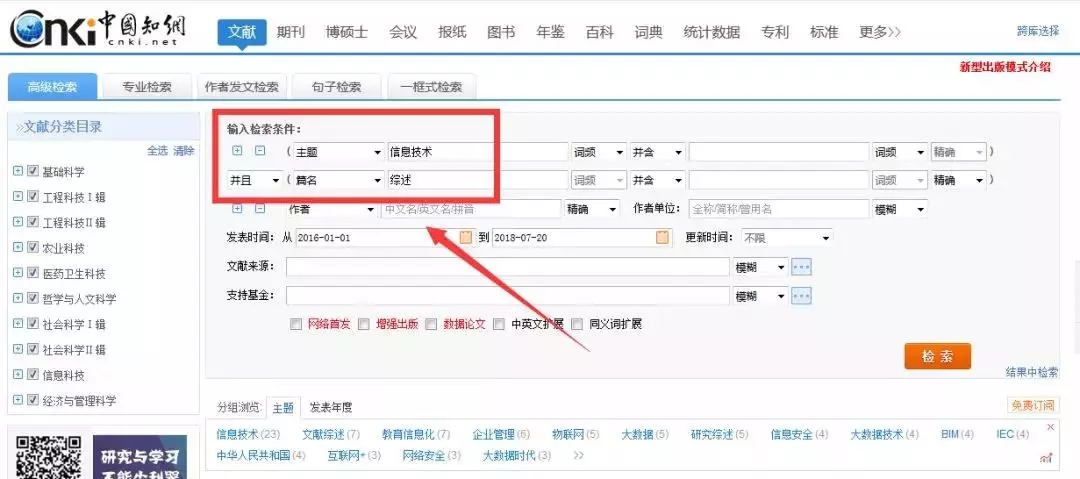
Task: Click the QR code image
Action: click(x=48, y=458)
